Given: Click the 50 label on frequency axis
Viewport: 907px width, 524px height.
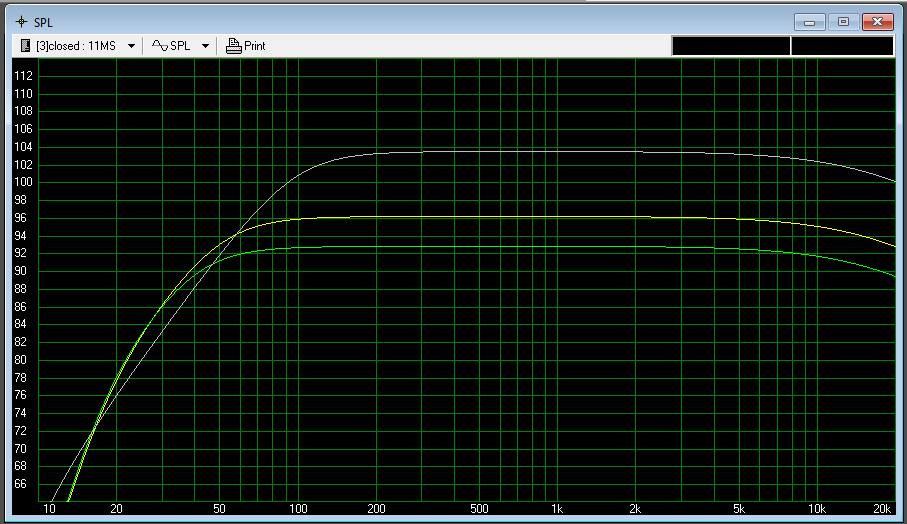Looking at the screenshot, I should point(219,509).
